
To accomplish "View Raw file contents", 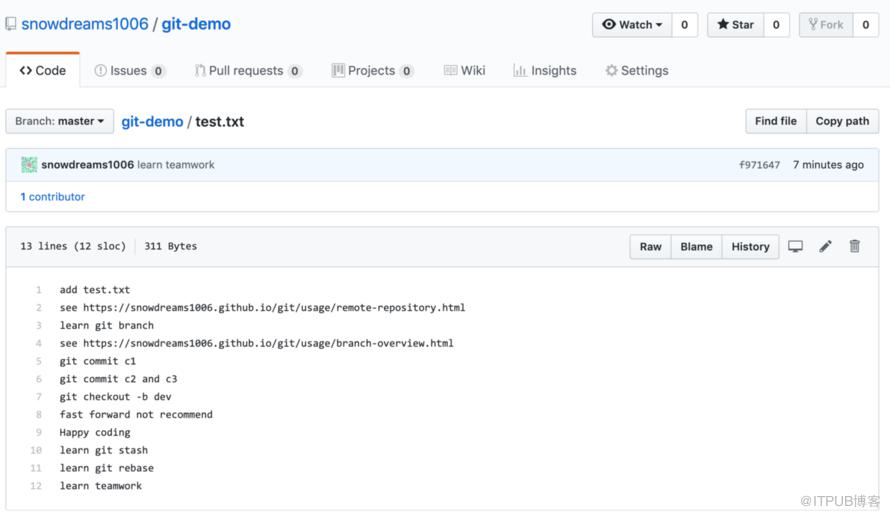I will click(x=650, y=246).
